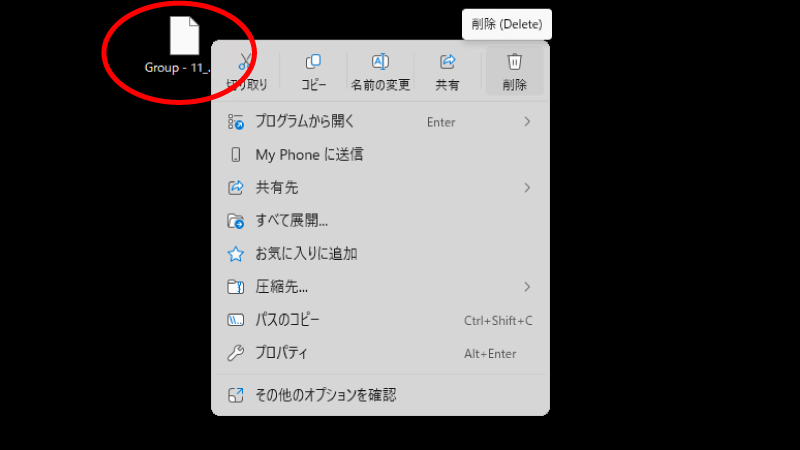The image size is (800, 450).
Task: Click the Share (共有) icon
Action: tap(447, 62)
